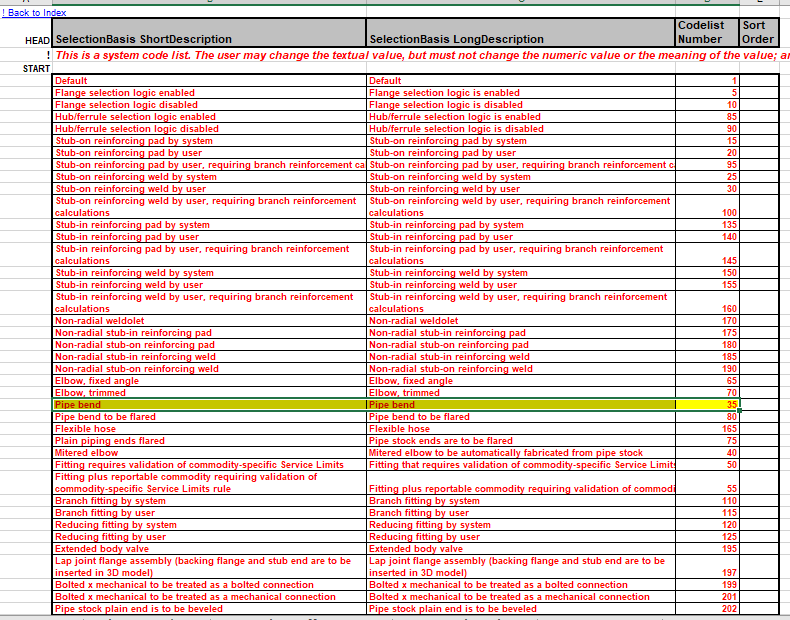Select codelist number cell 55
The height and width of the screenshot is (620, 790).
click(707, 483)
